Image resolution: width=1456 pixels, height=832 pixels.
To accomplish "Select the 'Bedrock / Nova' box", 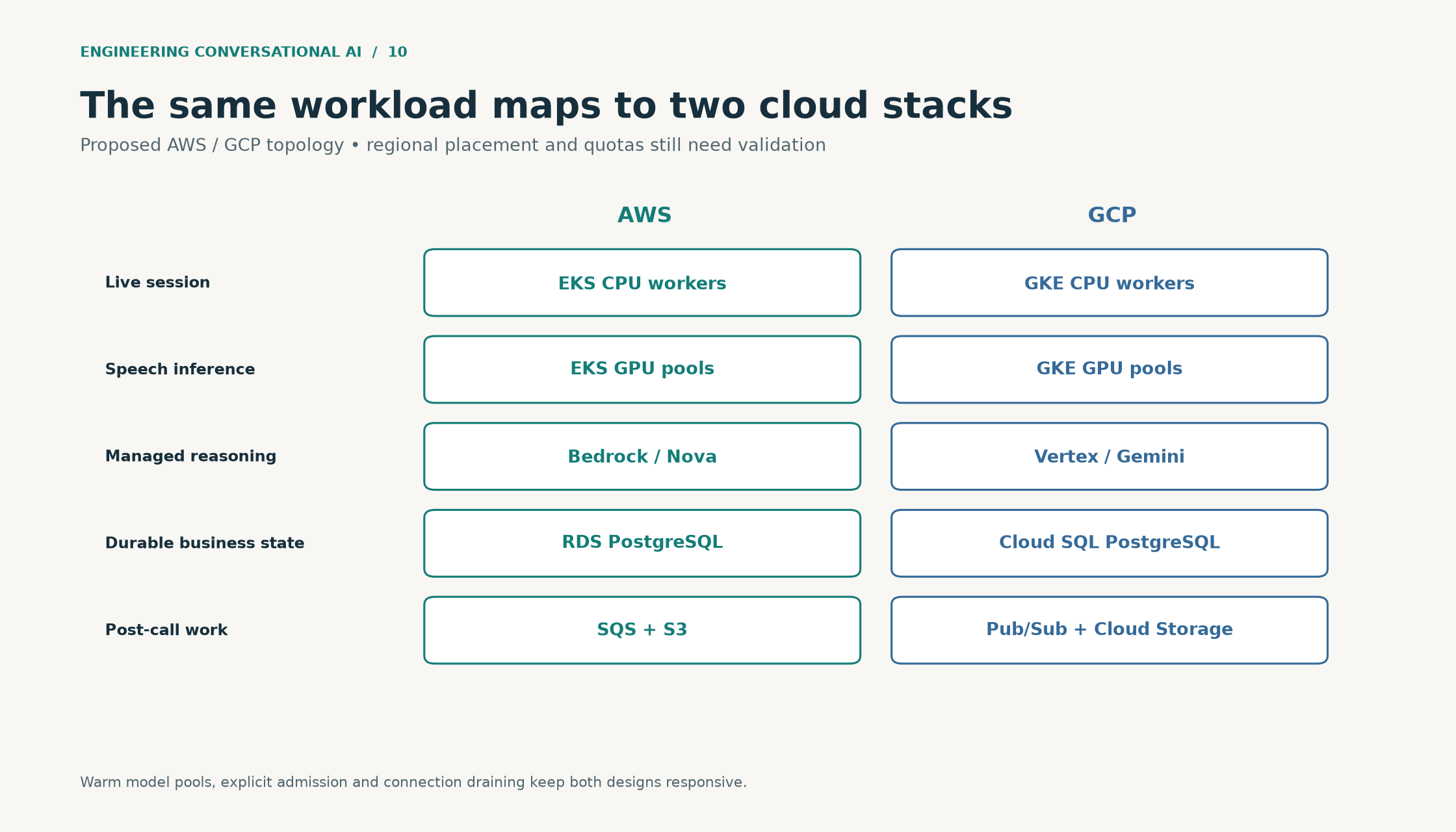I will [642, 456].
